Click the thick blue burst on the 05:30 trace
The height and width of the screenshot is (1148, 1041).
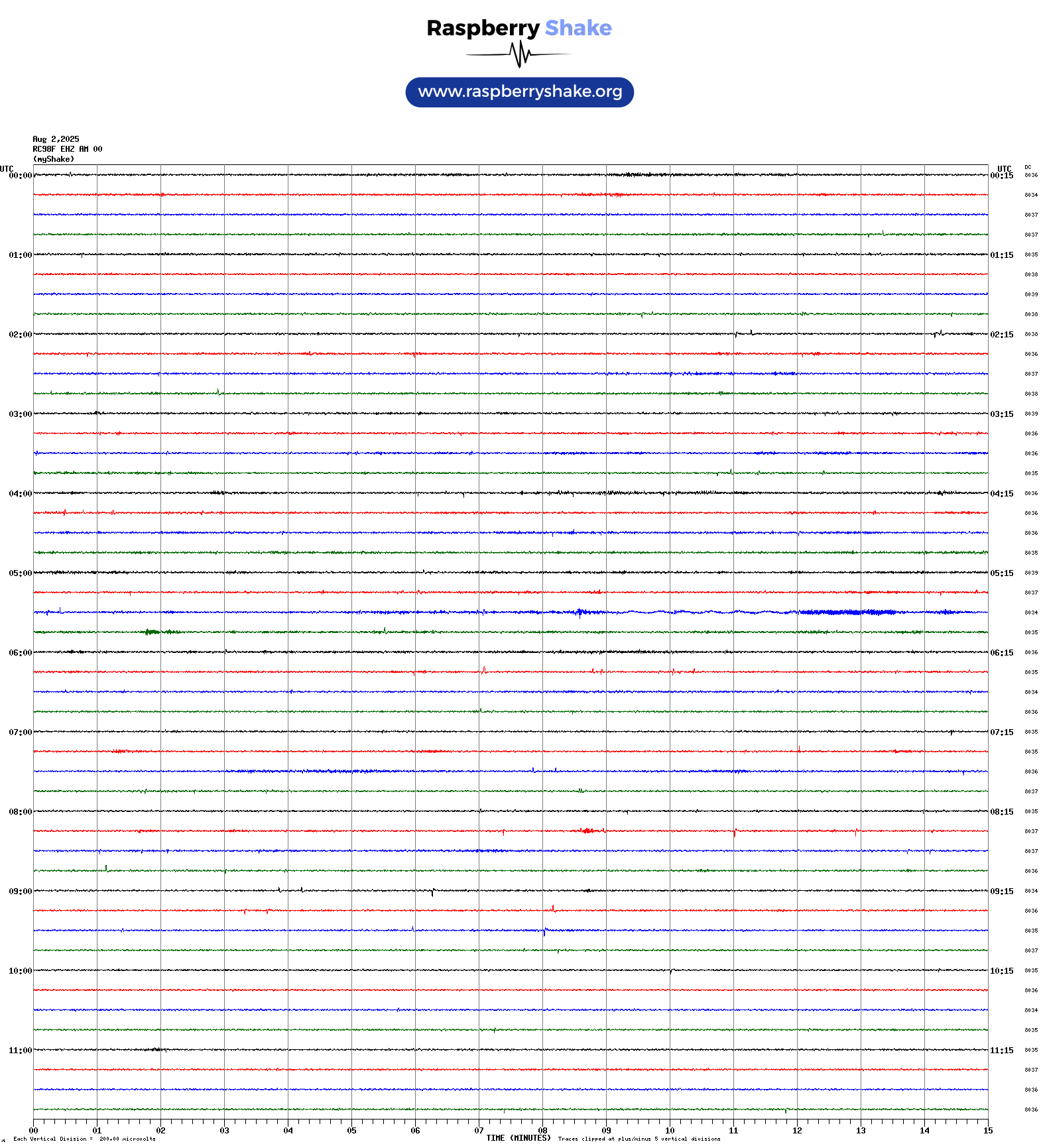[x=847, y=612]
